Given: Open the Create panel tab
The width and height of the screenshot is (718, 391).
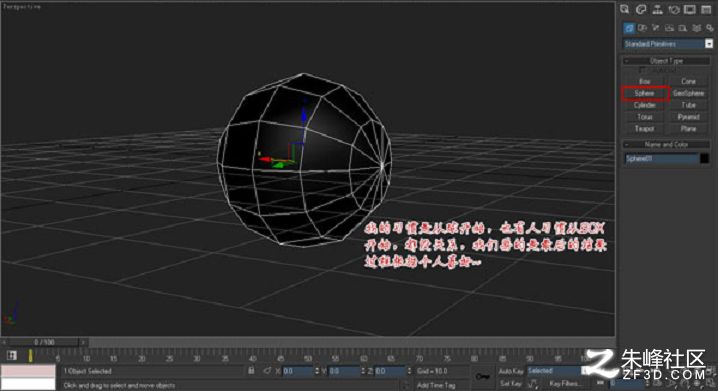Looking at the screenshot, I should pos(625,10).
